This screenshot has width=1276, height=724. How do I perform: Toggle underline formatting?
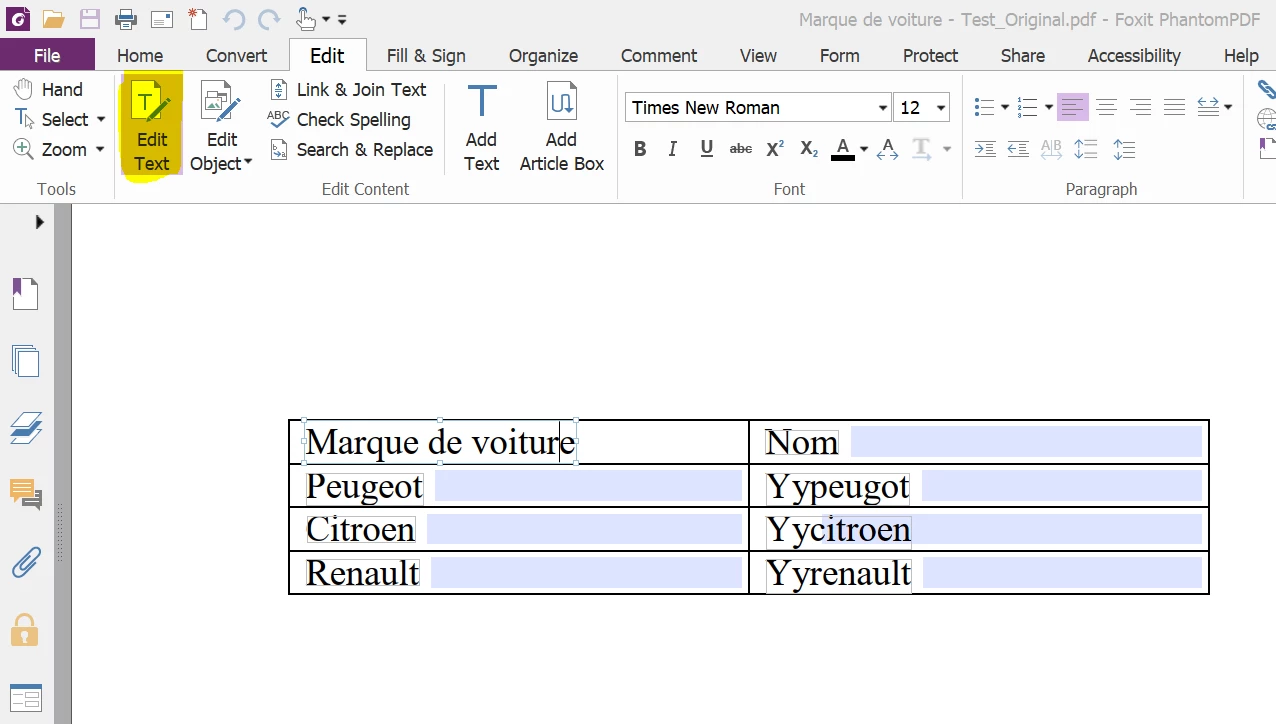tap(707, 149)
